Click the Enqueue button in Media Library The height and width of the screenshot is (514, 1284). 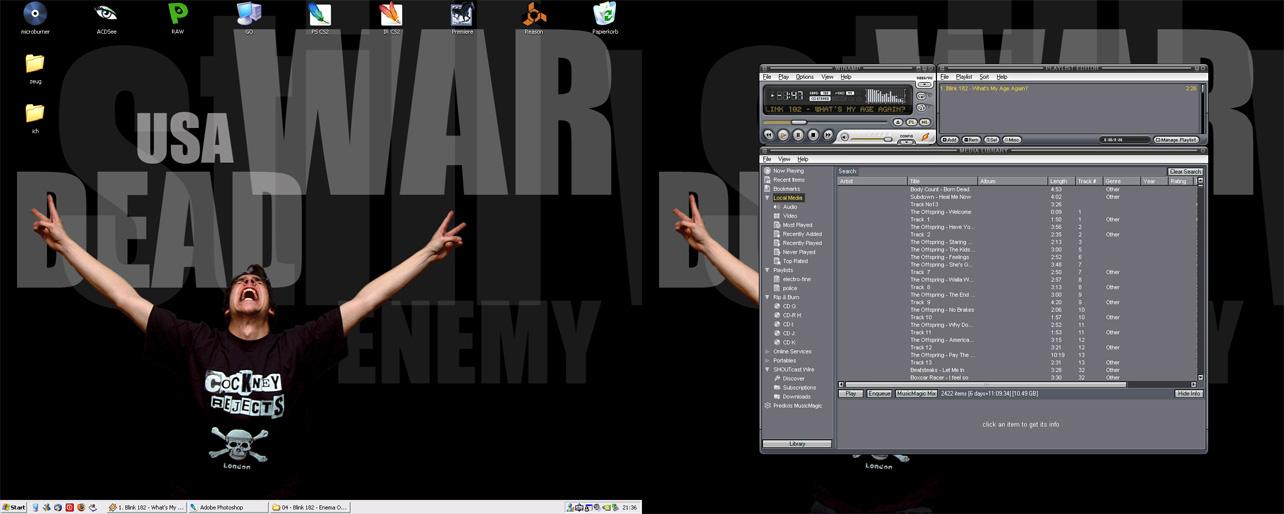(878, 394)
